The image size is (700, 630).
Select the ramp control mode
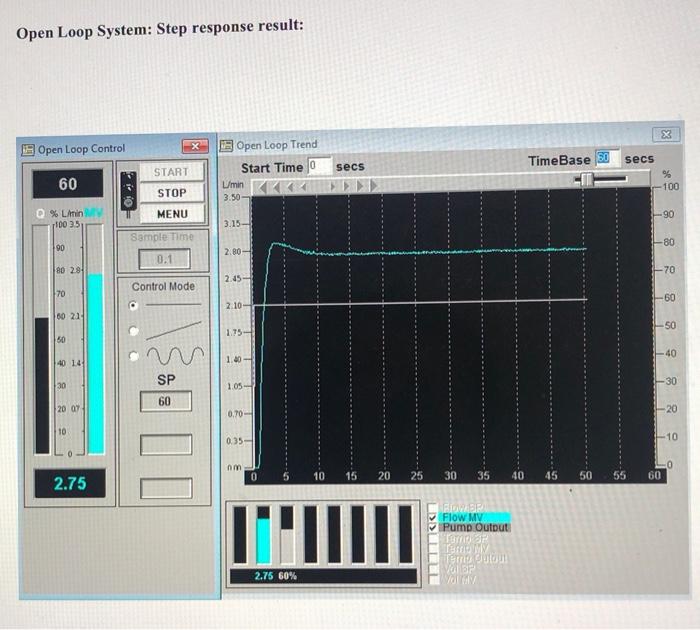pyautogui.click(x=133, y=331)
